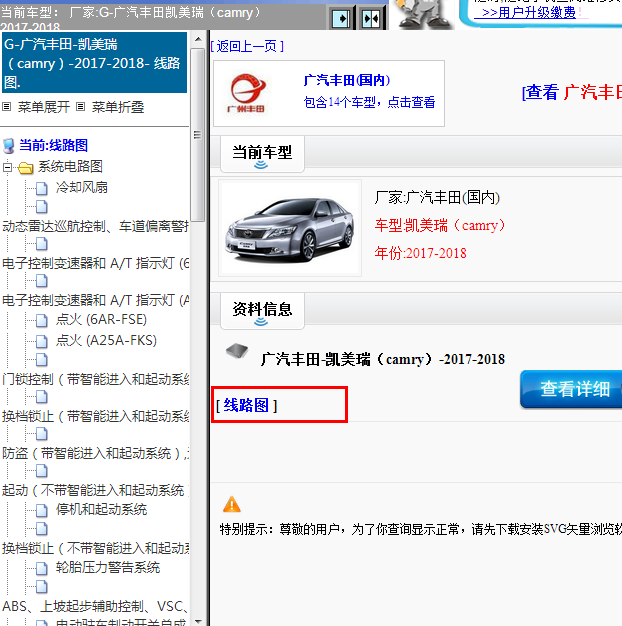Click 包含14个车型，点击查看 link
Image resolution: width=622 pixels, height=626 pixels.
coord(369,102)
